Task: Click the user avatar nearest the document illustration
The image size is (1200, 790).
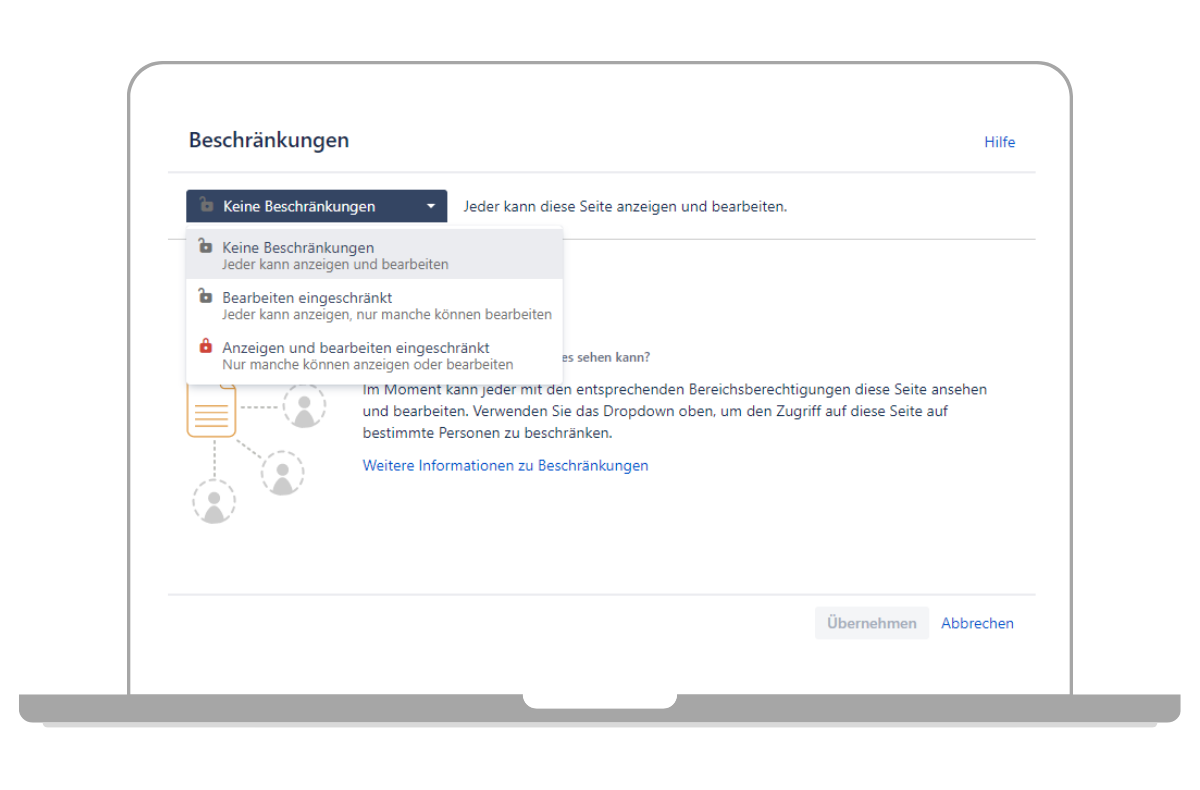Action: [303, 406]
